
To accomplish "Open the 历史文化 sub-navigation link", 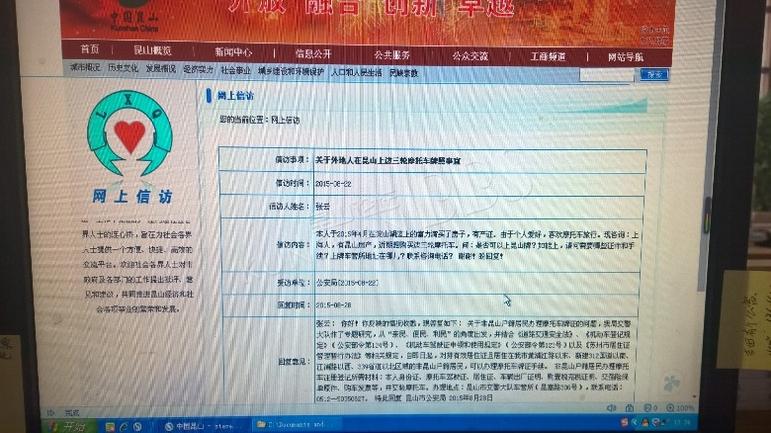I will (123, 68).
